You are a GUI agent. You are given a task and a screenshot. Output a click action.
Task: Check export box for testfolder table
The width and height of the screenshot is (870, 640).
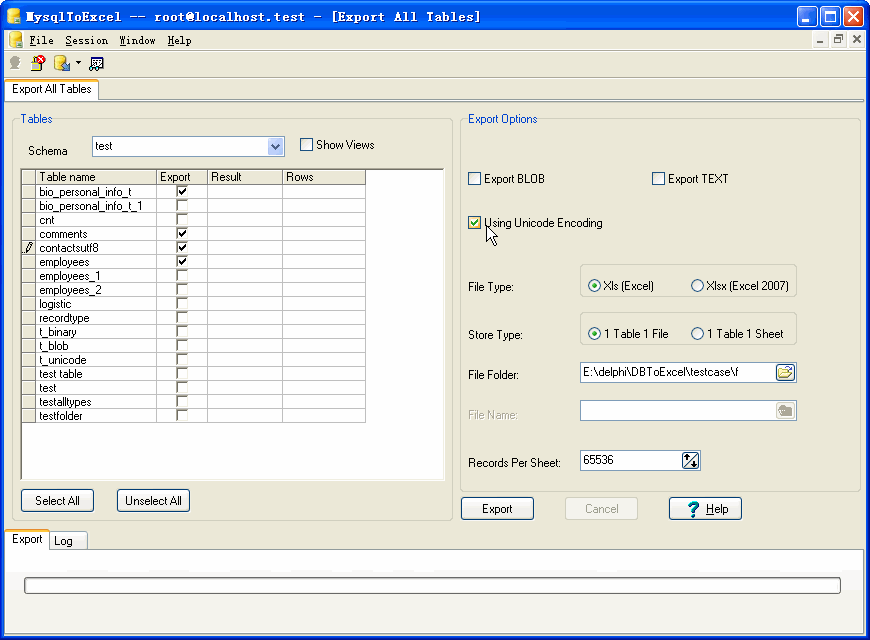pos(182,416)
